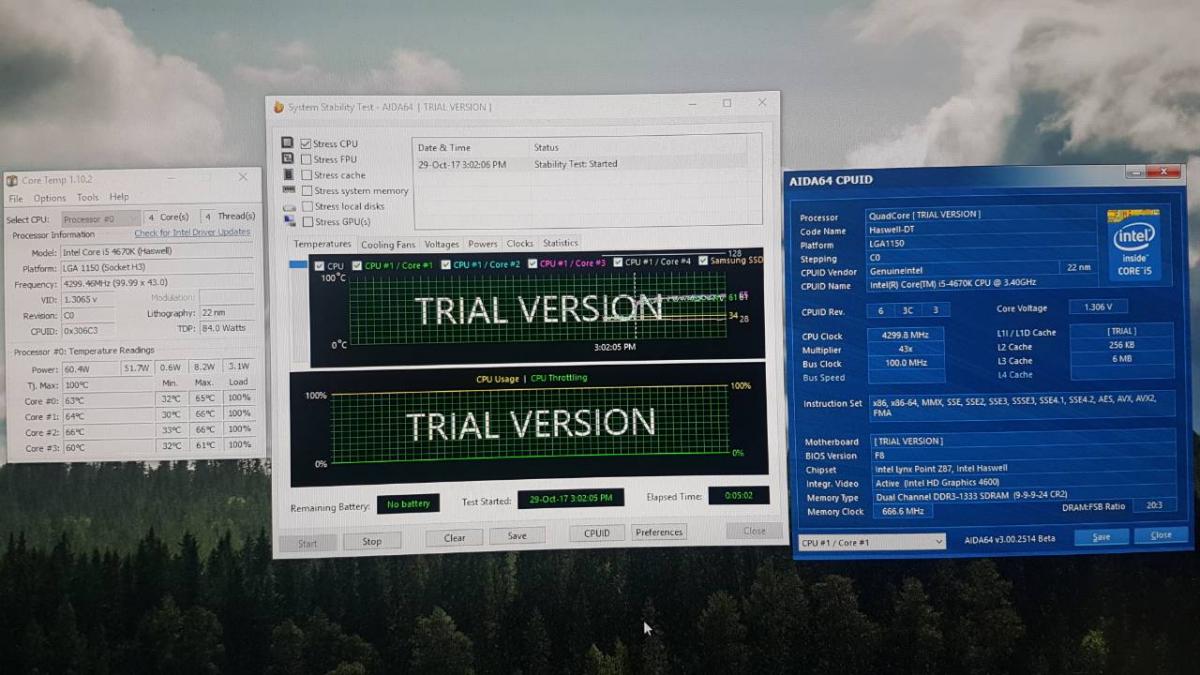
Task: Click the Date & Time column header
Action: click(444, 148)
